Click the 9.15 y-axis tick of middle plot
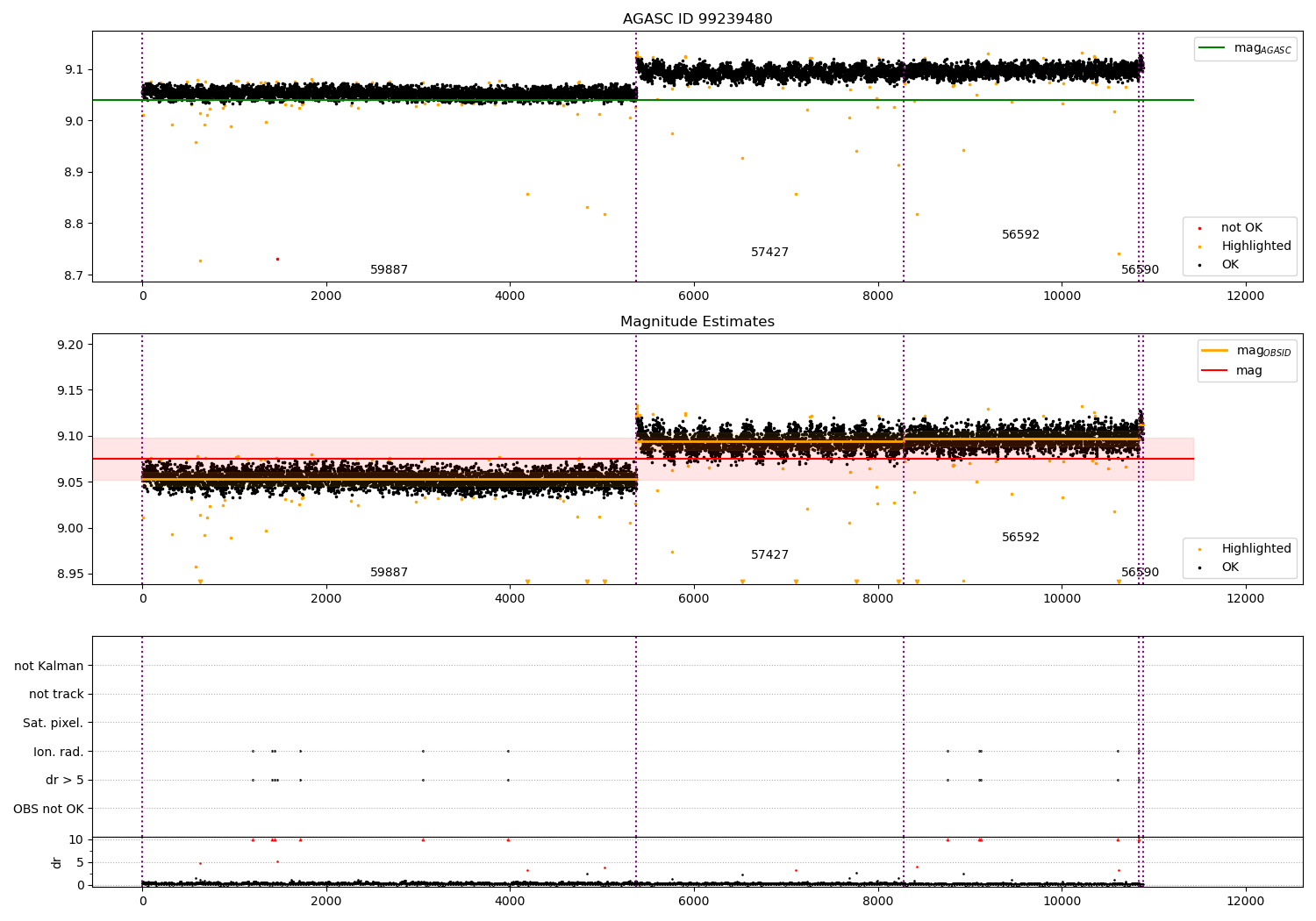The width and height of the screenshot is (1316, 921). [x=70, y=390]
